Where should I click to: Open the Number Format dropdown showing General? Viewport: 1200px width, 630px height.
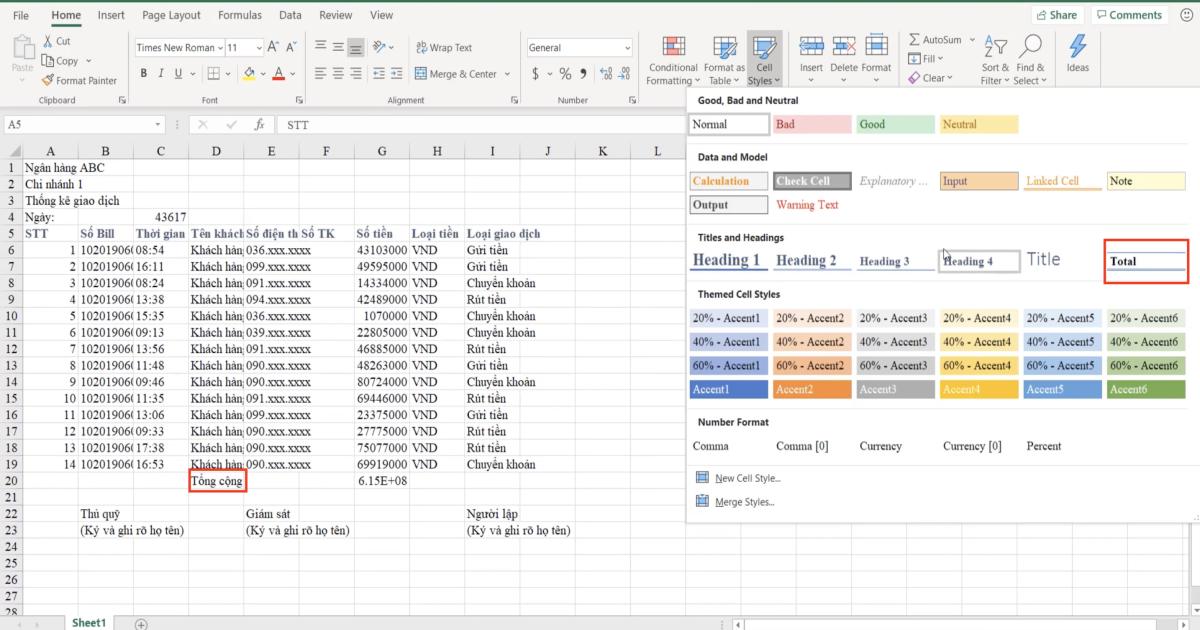[x=627, y=47]
